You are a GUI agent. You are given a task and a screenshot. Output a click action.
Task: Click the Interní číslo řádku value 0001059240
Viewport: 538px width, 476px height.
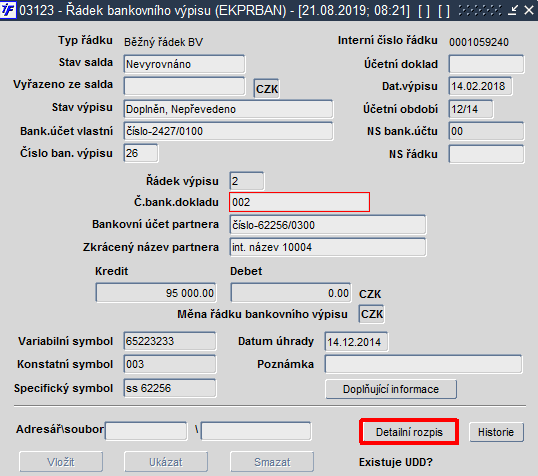(479, 42)
